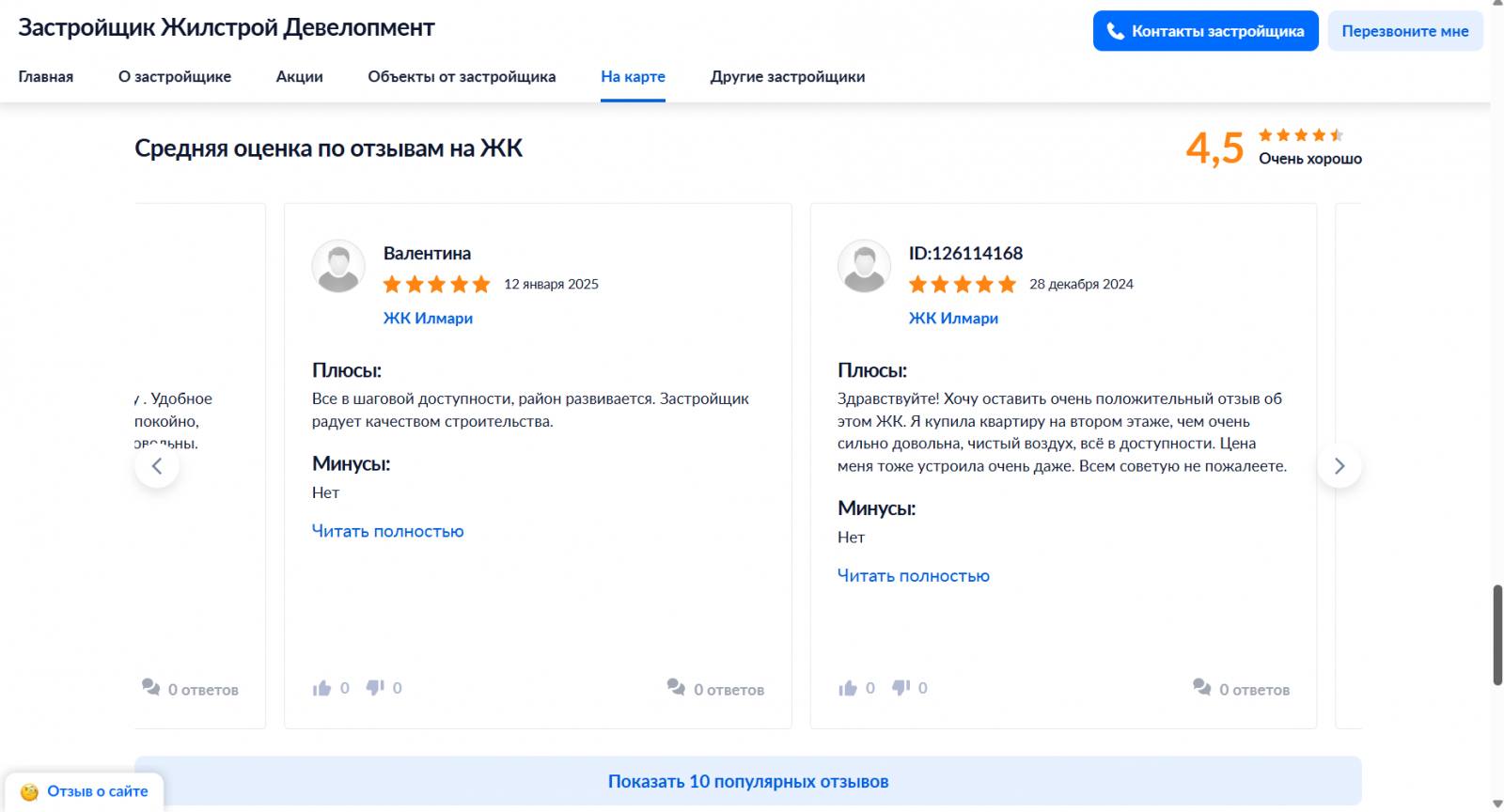Viewport: 1504px width, 812px height.
Task: Open ЖК Илмари link in ID:126114168 review
Action: coord(953,319)
